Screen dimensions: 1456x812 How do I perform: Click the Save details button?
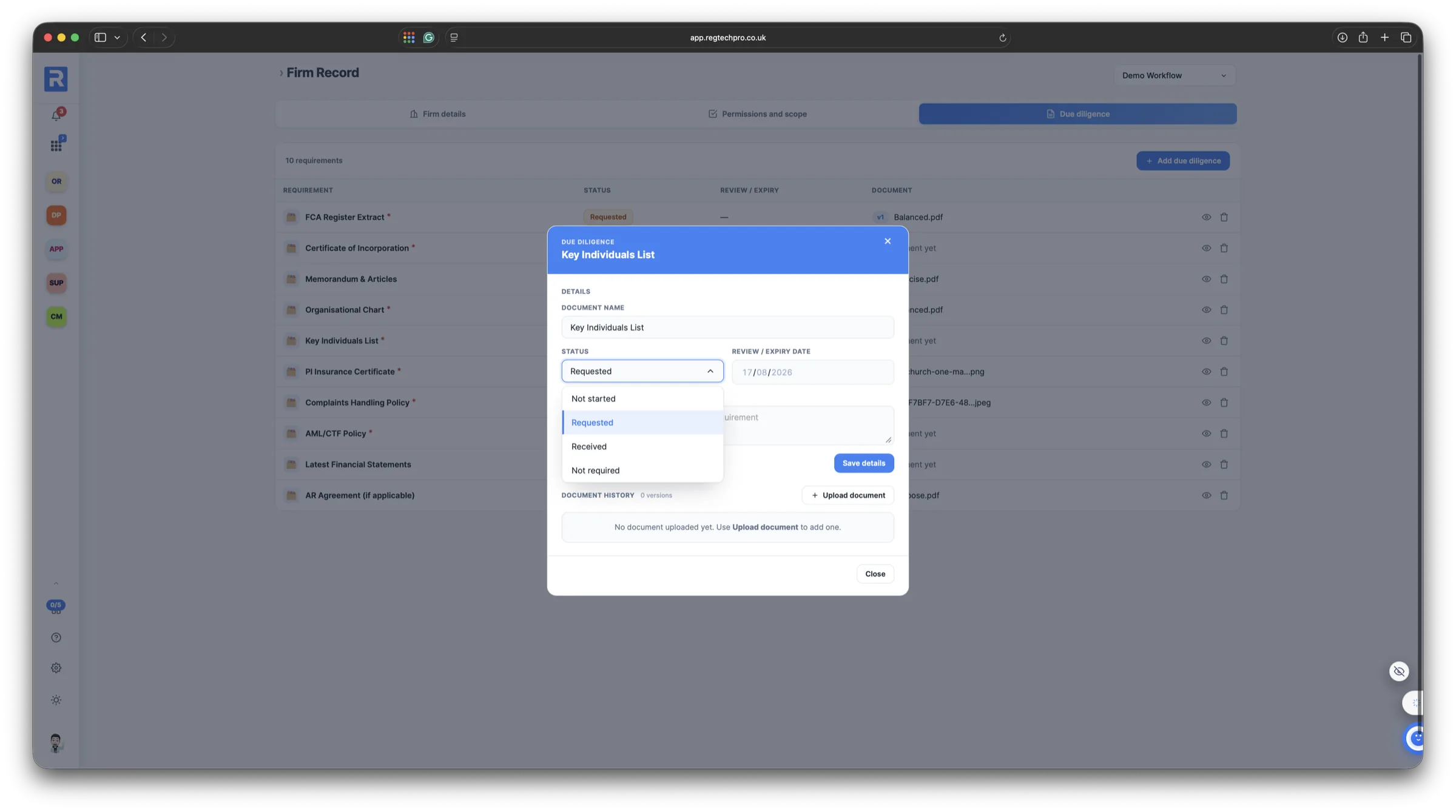864,463
